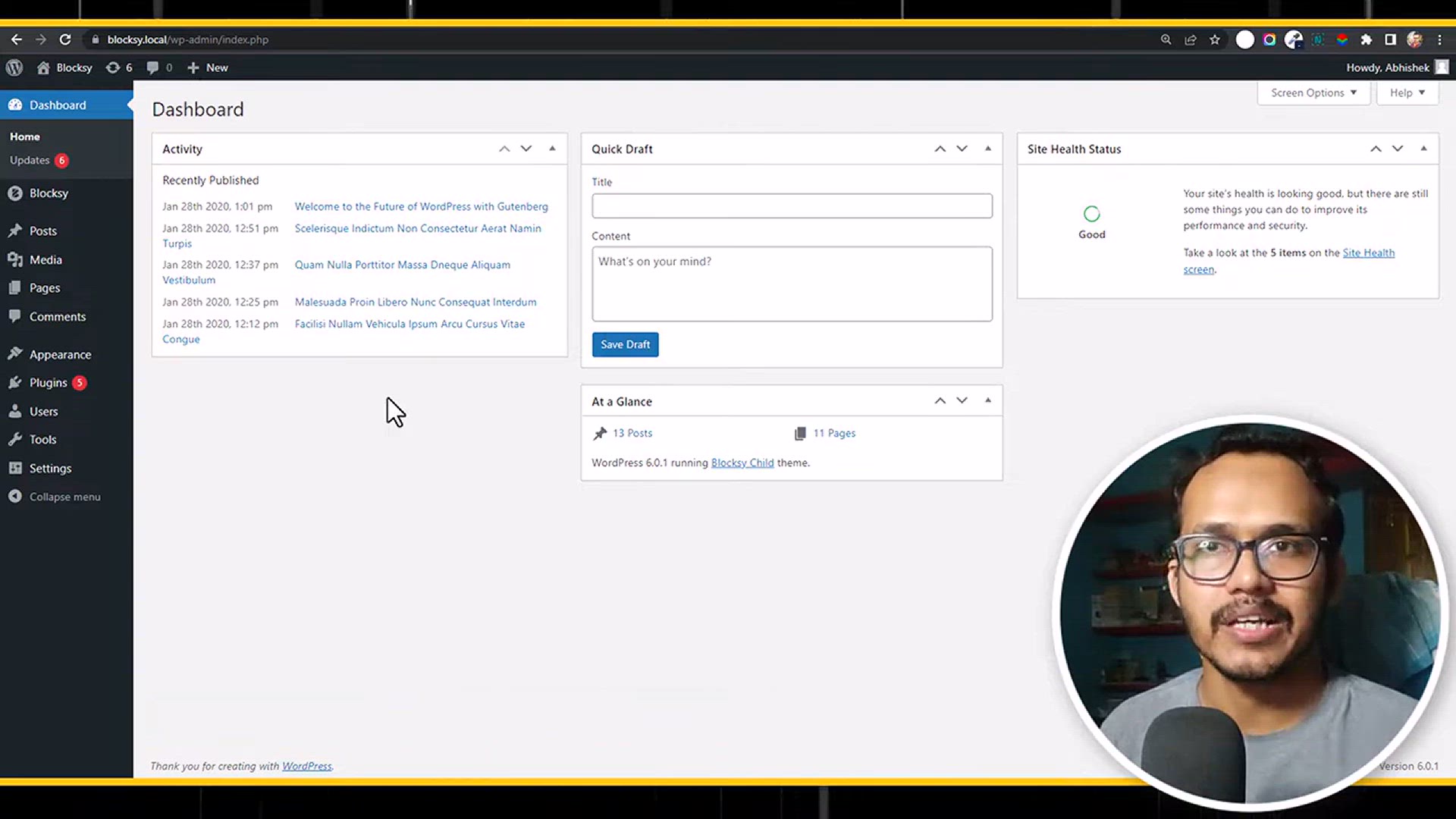The image size is (1456, 819).
Task: Move At a Glance widget up
Action: (940, 400)
